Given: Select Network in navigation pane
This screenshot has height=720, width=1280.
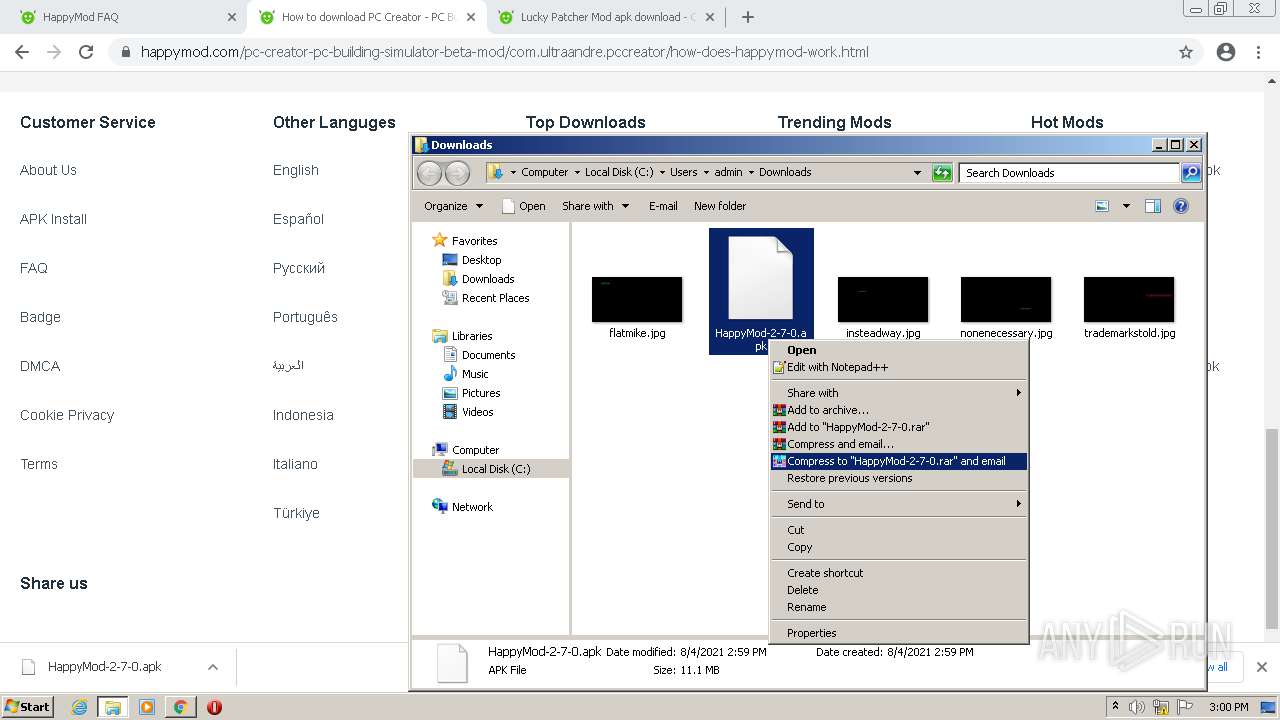Looking at the screenshot, I should pyautogui.click(x=472, y=507).
